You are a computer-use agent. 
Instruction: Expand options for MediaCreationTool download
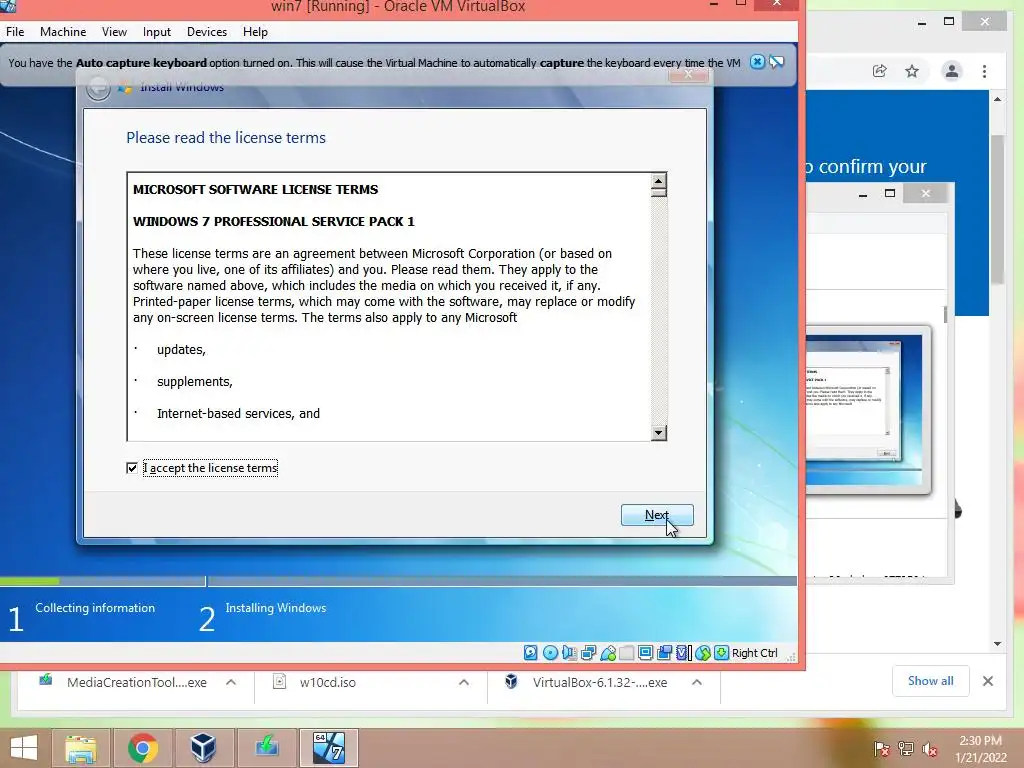tap(231, 682)
